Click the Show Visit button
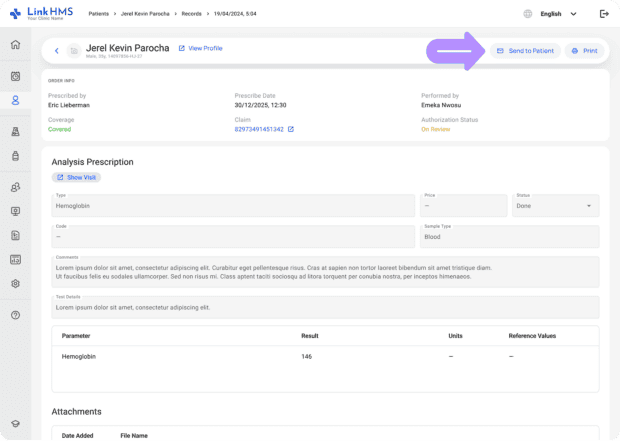Viewport: 620px width, 441px height. pos(76,177)
